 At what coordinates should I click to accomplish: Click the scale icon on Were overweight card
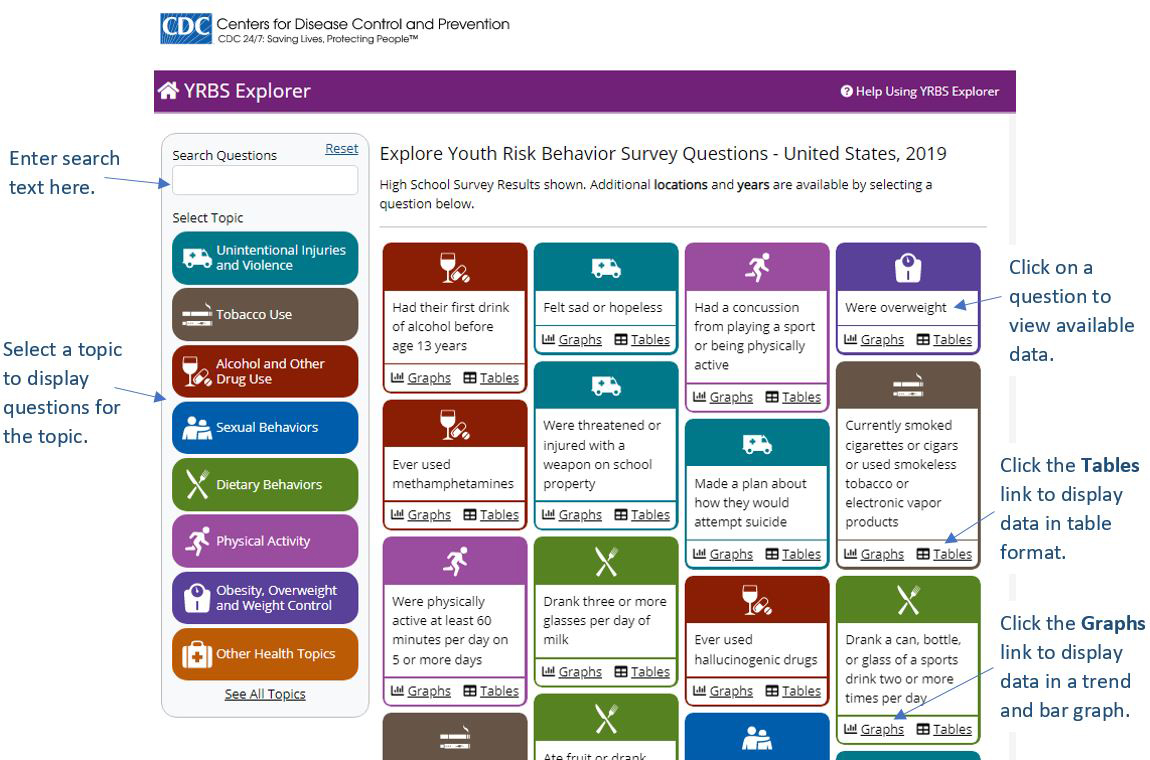(x=907, y=268)
